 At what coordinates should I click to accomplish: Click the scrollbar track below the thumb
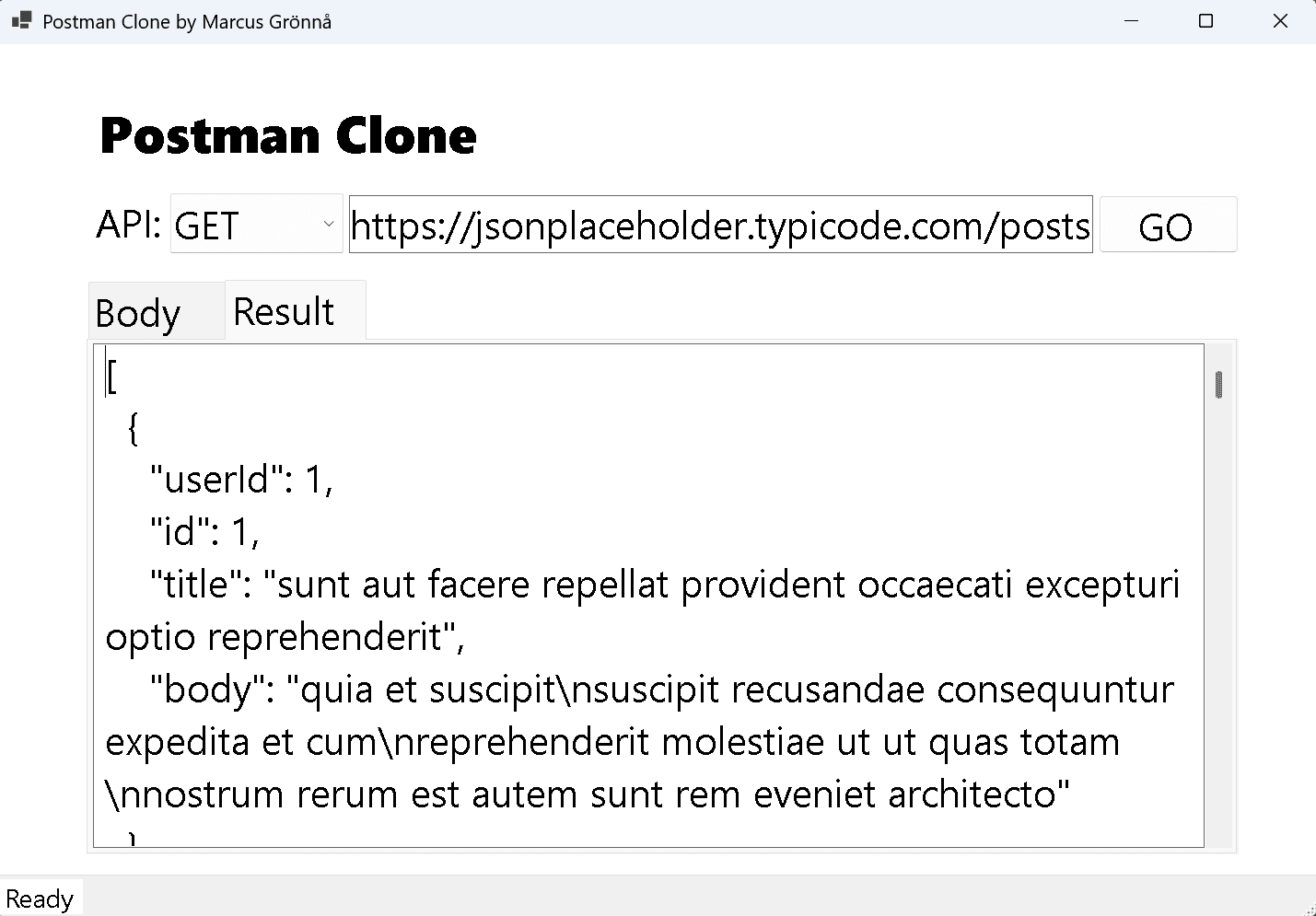pyautogui.click(x=1219, y=598)
